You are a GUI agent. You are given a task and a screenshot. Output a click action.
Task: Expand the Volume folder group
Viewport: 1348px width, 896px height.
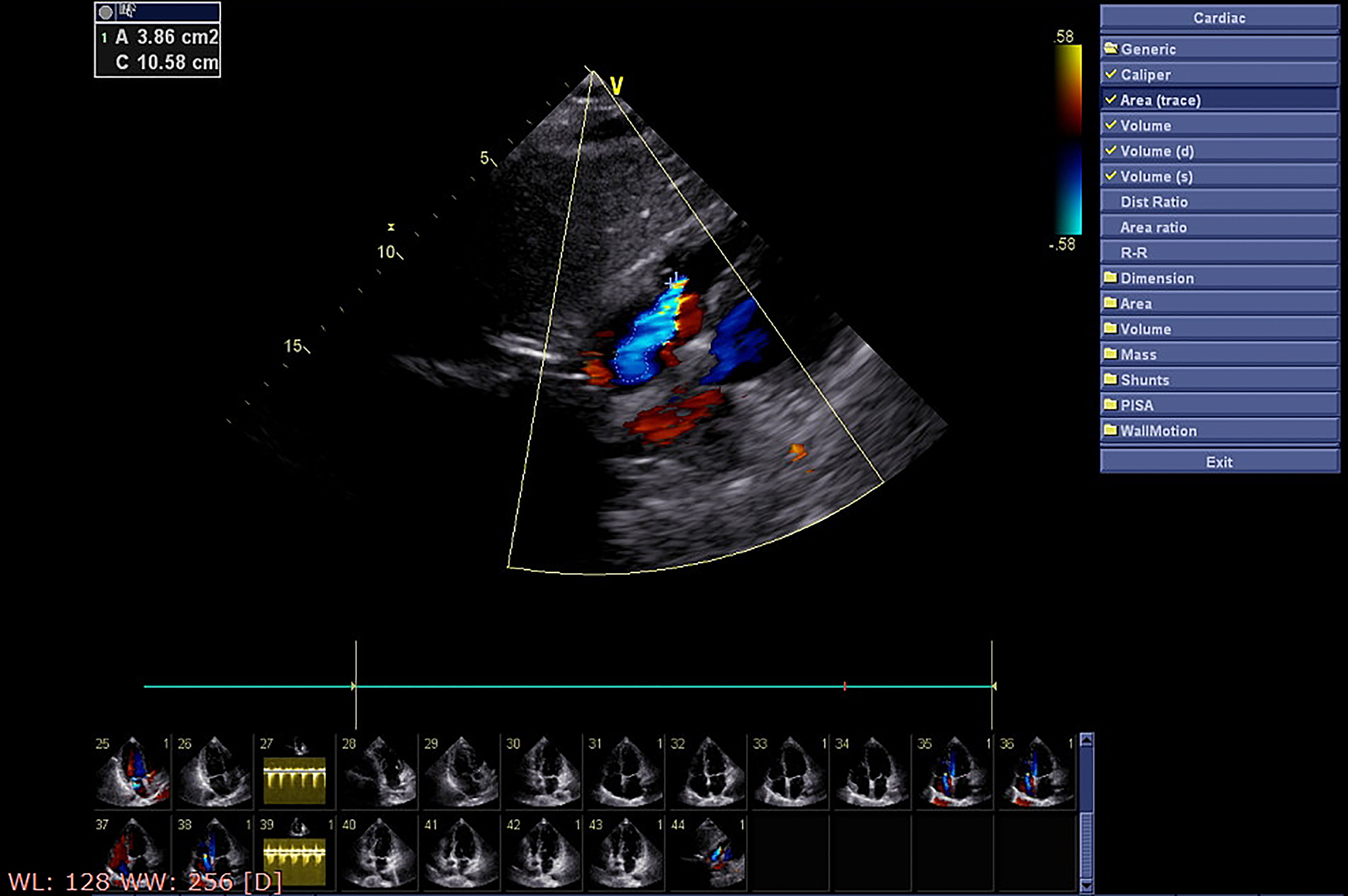click(x=1145, y=329)
